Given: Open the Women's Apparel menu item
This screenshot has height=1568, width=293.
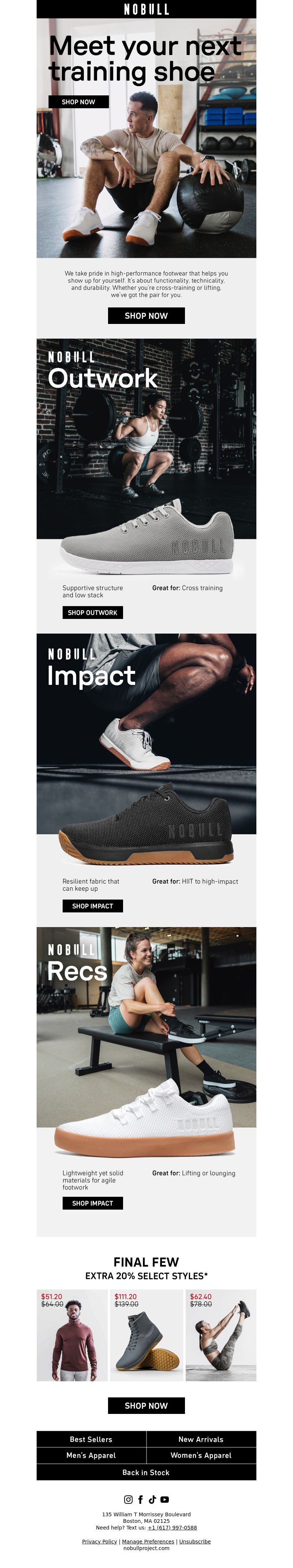Looking at the screenshot, I should (x=201, y=1455).
